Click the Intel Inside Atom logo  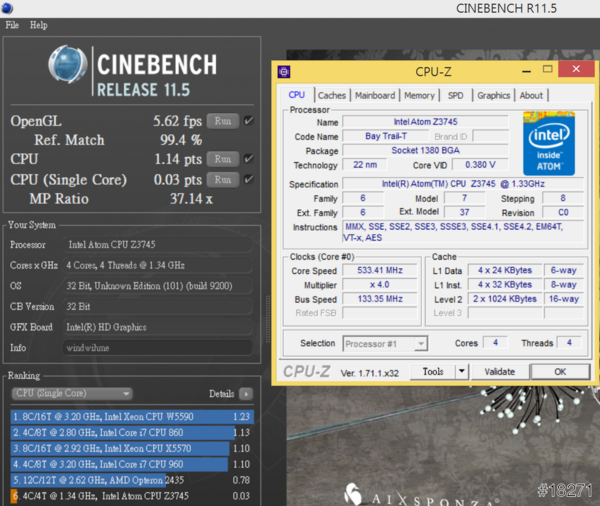pyautogui.click(x=548, y=143)
